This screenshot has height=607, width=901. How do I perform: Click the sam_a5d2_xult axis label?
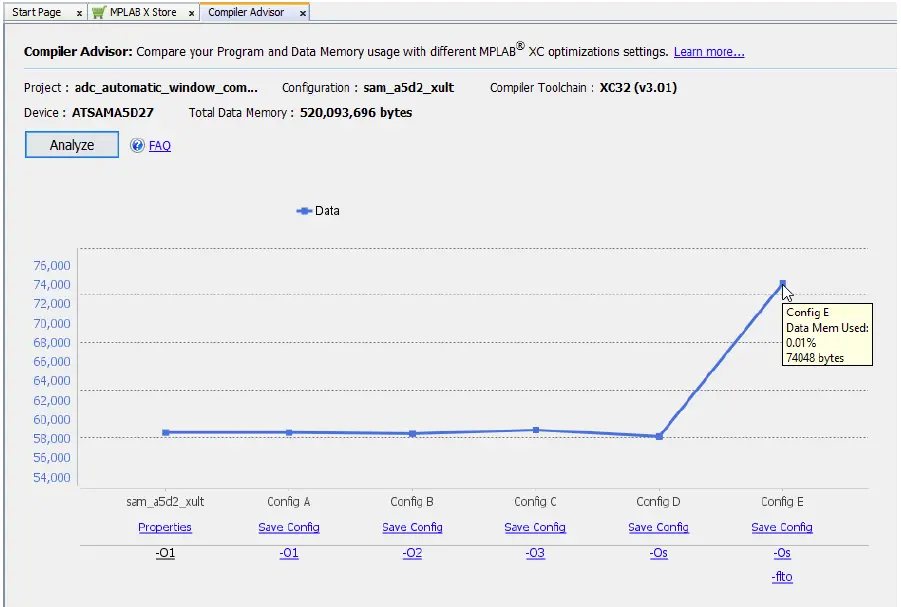pos(165,502)
